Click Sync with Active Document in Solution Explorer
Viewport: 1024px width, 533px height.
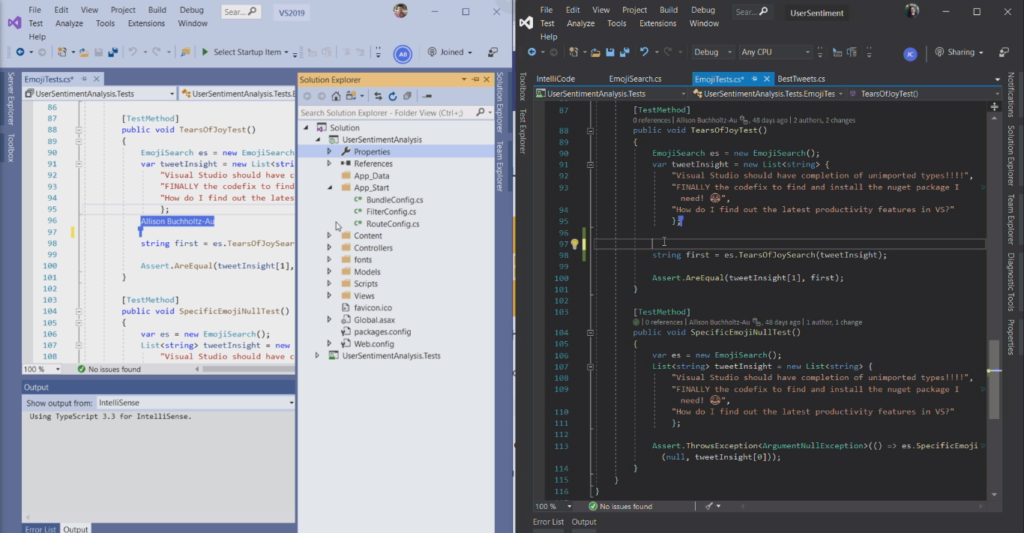pos(378,96)
